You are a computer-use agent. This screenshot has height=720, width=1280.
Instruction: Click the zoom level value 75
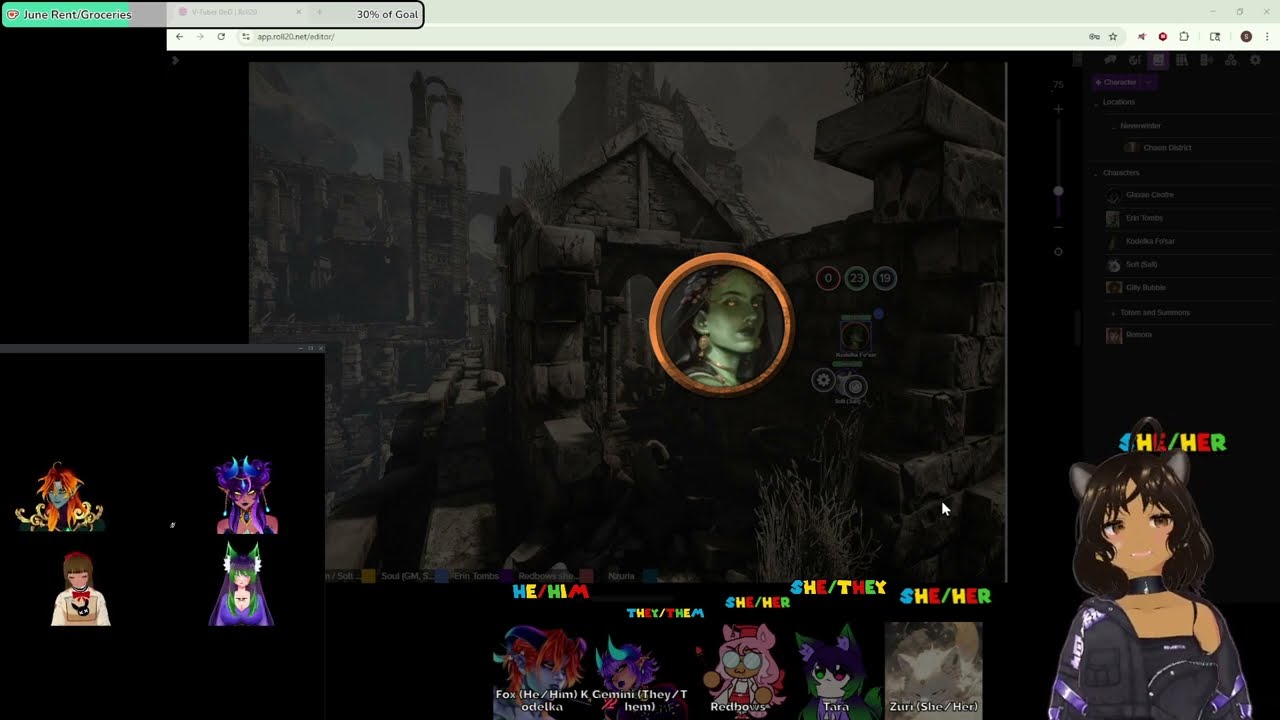(1058, 85)
